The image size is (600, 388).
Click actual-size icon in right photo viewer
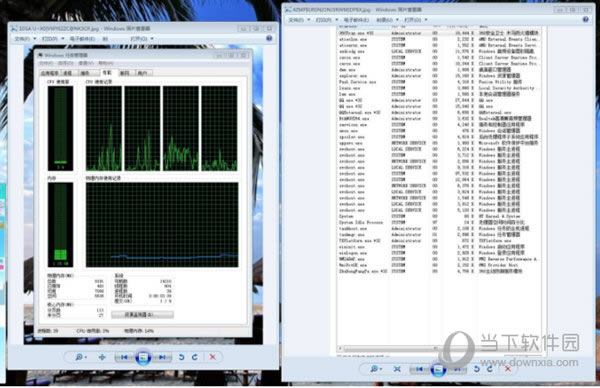(397, 369)
